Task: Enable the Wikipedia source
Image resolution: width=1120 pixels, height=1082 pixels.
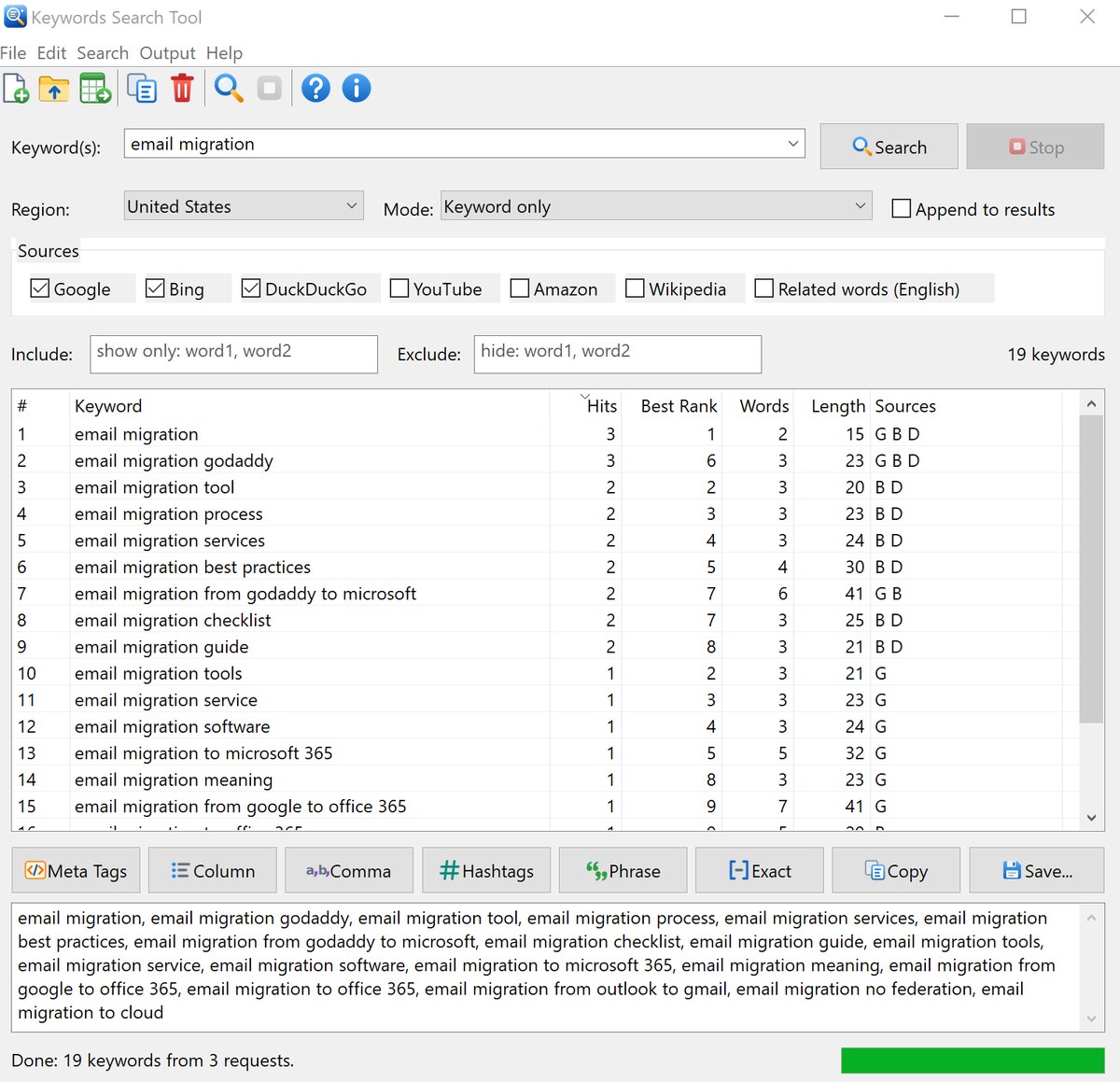Action: coord(635,288)
